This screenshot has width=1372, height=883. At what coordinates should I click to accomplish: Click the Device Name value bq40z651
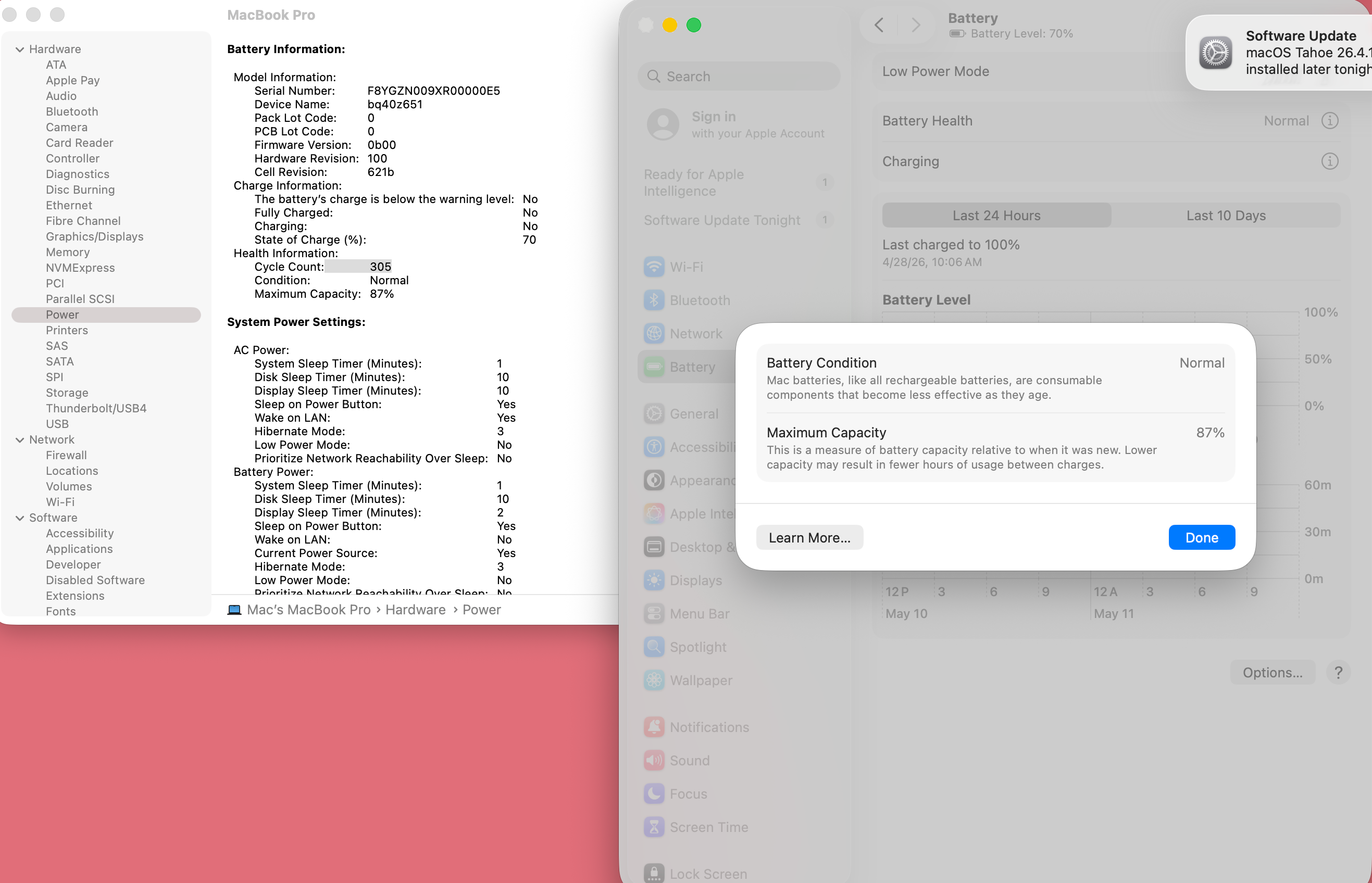(x=395, y=104)
